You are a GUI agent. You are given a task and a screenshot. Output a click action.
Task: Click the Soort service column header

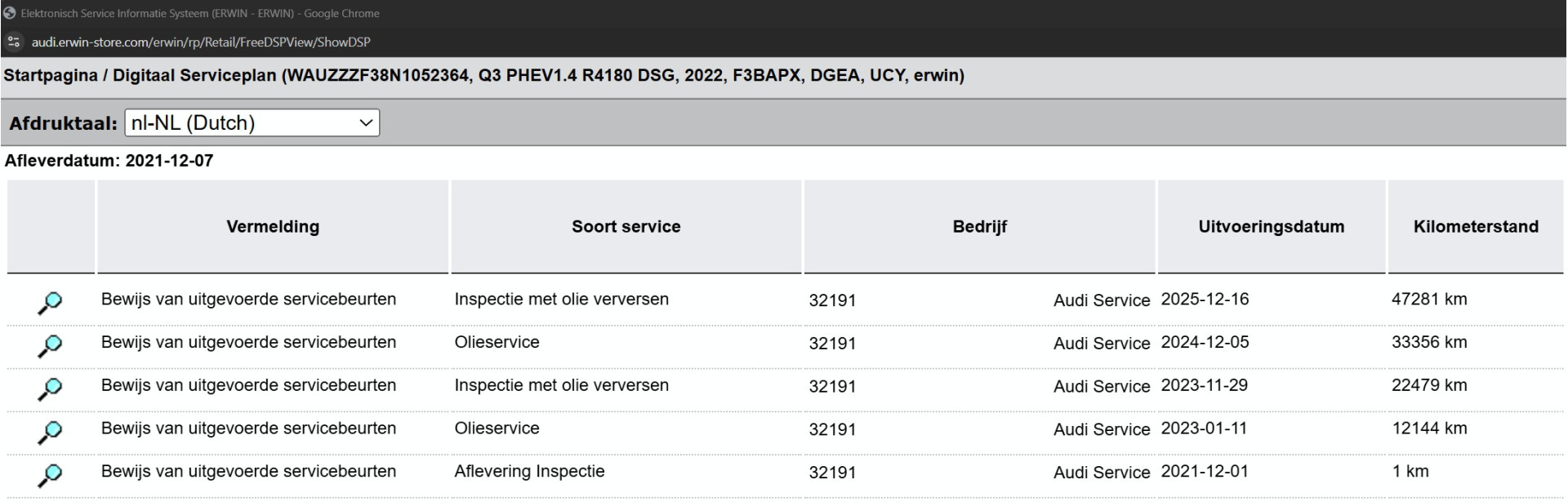tap(626, 227)
